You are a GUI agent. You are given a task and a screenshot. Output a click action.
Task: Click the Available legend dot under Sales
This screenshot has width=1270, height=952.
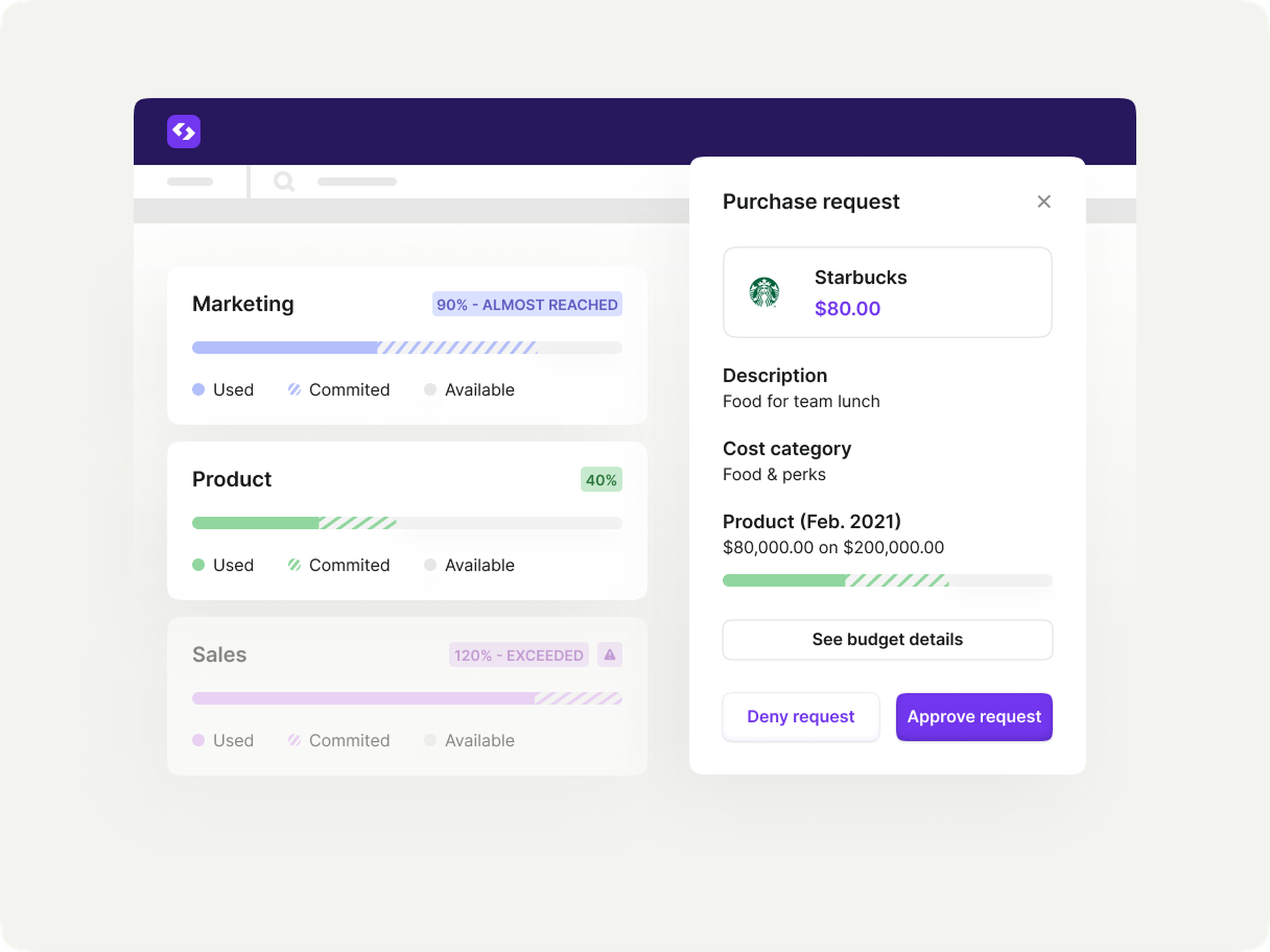(x=430, y=740)
